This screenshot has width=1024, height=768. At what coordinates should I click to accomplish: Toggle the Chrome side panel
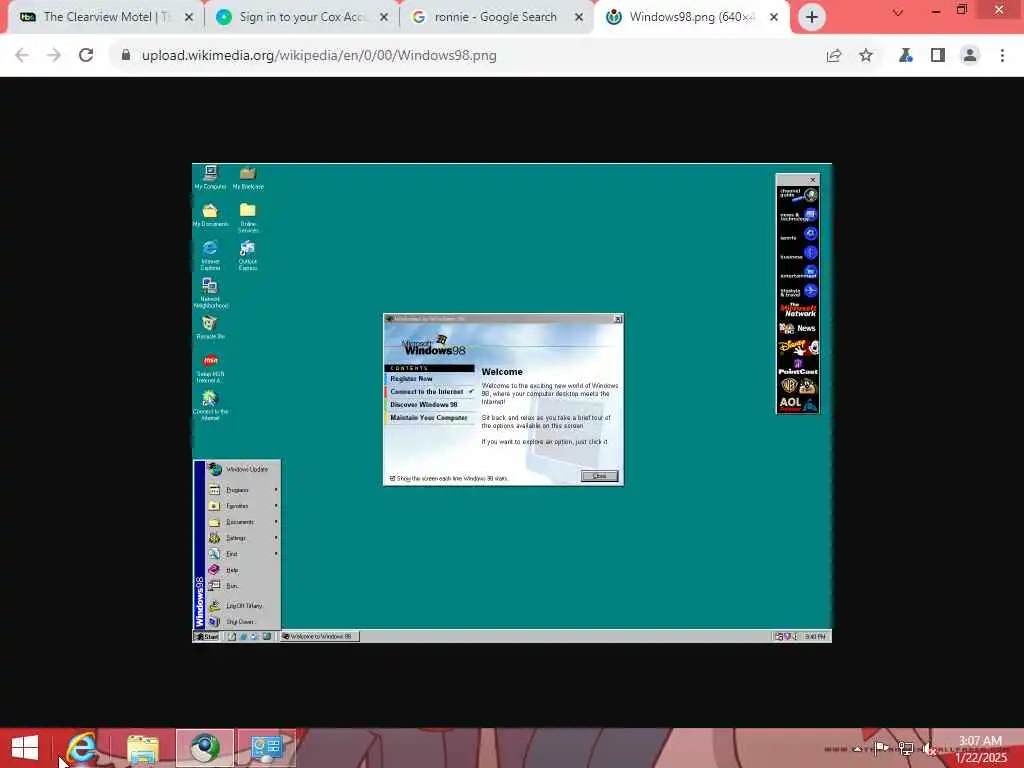(938, 56)
